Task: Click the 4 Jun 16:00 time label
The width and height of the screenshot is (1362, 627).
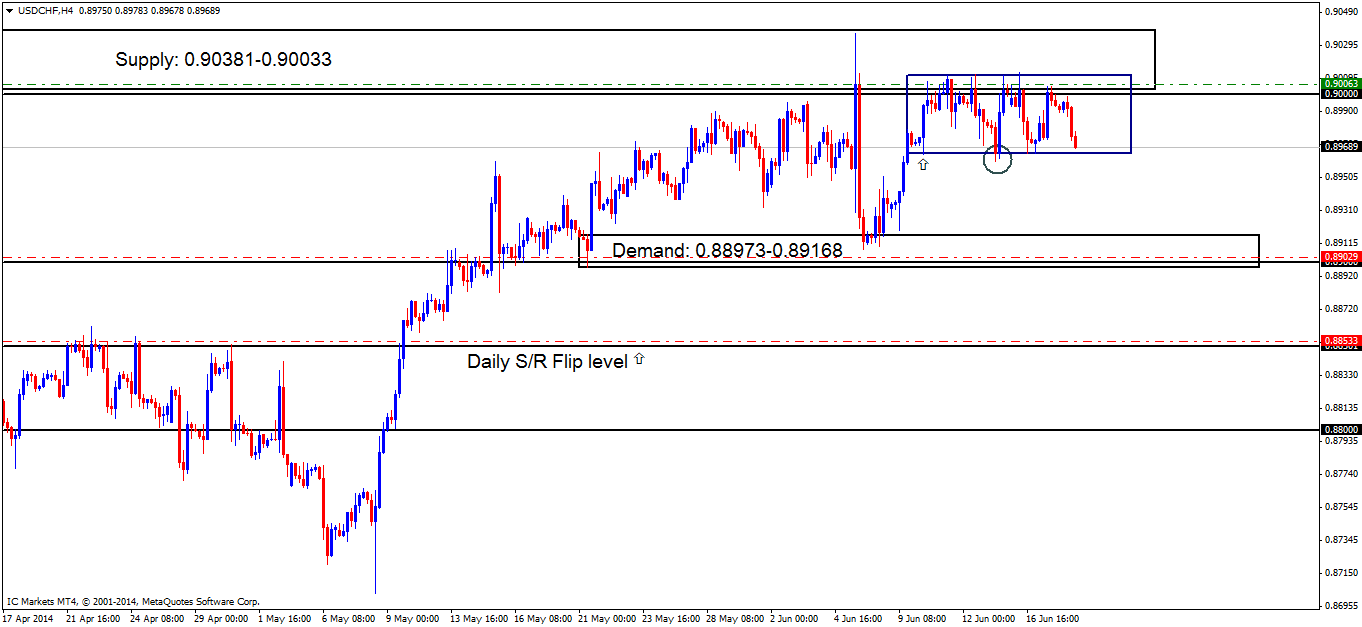Action: click(860, 619)
